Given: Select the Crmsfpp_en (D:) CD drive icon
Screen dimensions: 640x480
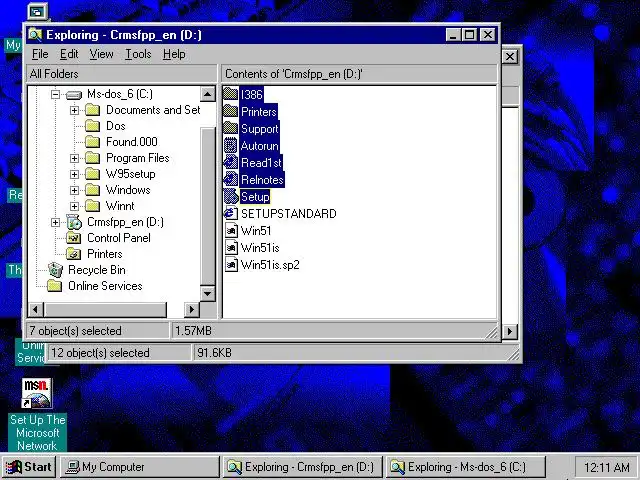Looking at the screenshot, I should point(74,222).
